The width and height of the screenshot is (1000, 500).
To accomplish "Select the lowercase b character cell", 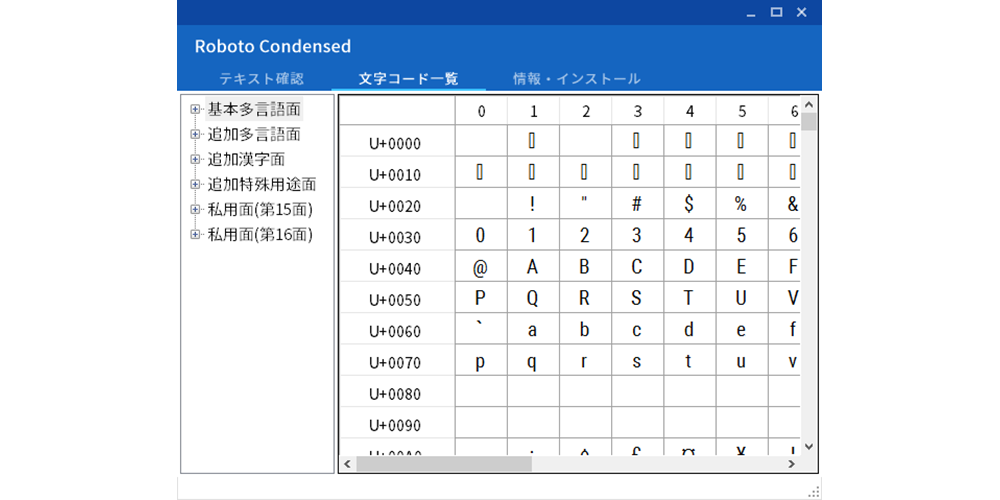I will tap(585, 329).
